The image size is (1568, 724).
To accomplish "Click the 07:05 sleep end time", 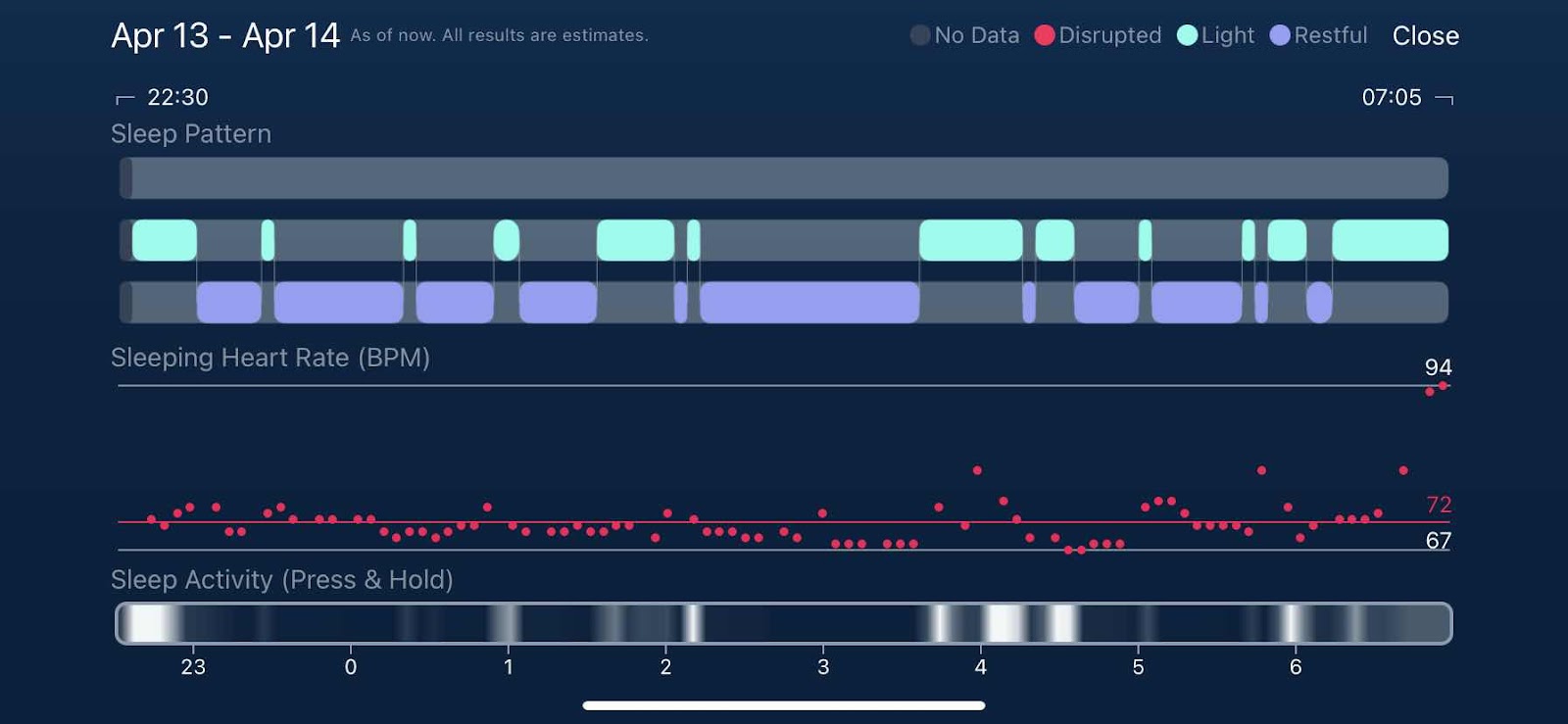I will point(1392,97).
